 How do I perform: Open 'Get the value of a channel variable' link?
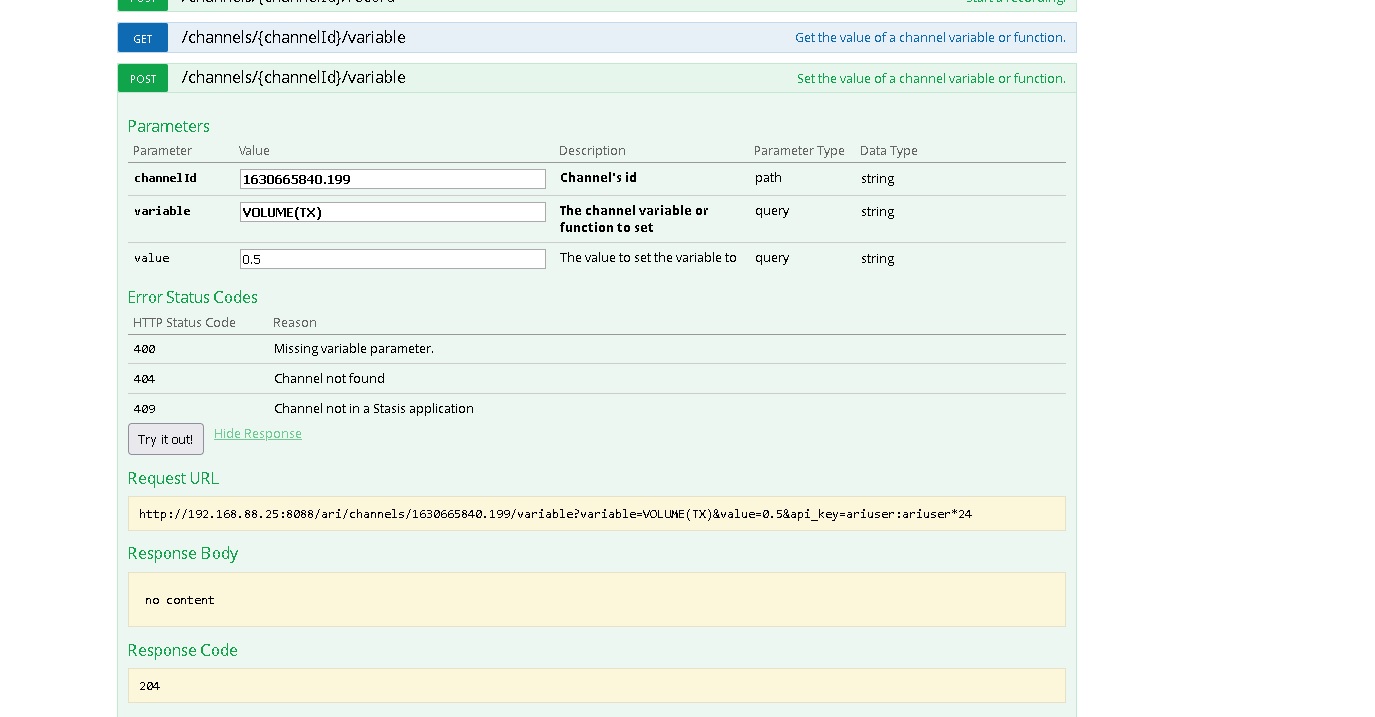pos(929,38)
